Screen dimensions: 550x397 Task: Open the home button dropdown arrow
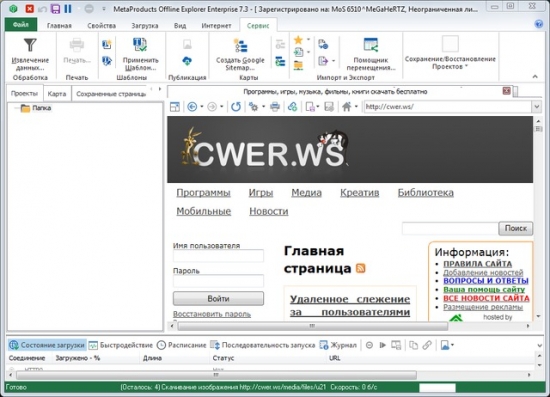click(x=356, y=107)
